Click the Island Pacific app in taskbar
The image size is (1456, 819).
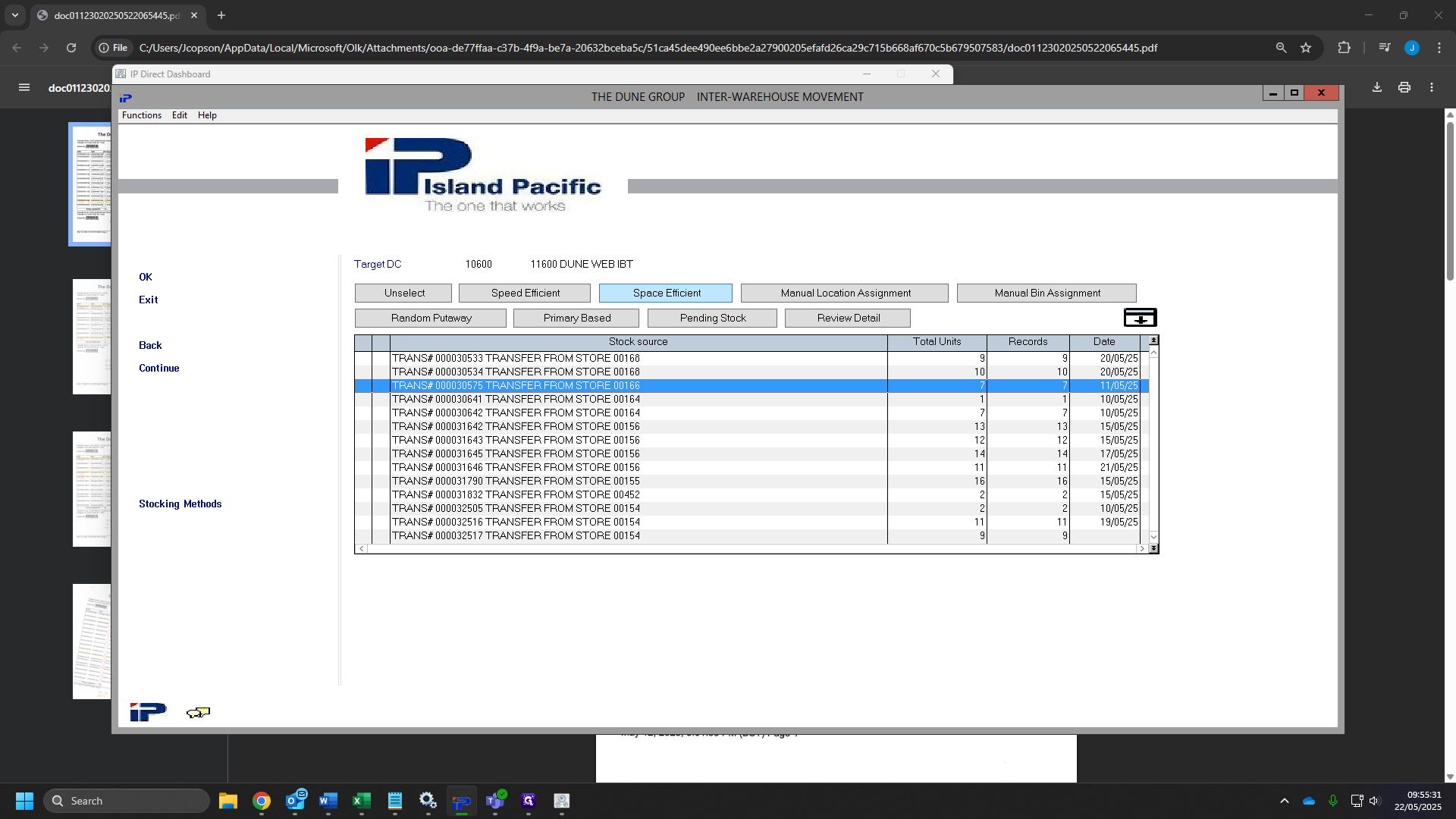click(x=462, y=801)
